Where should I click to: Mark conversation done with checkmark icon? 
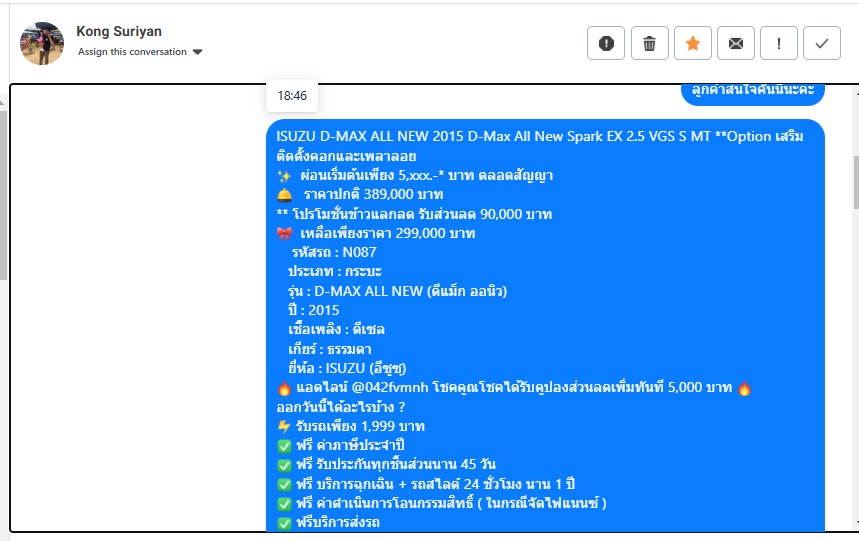822,43
